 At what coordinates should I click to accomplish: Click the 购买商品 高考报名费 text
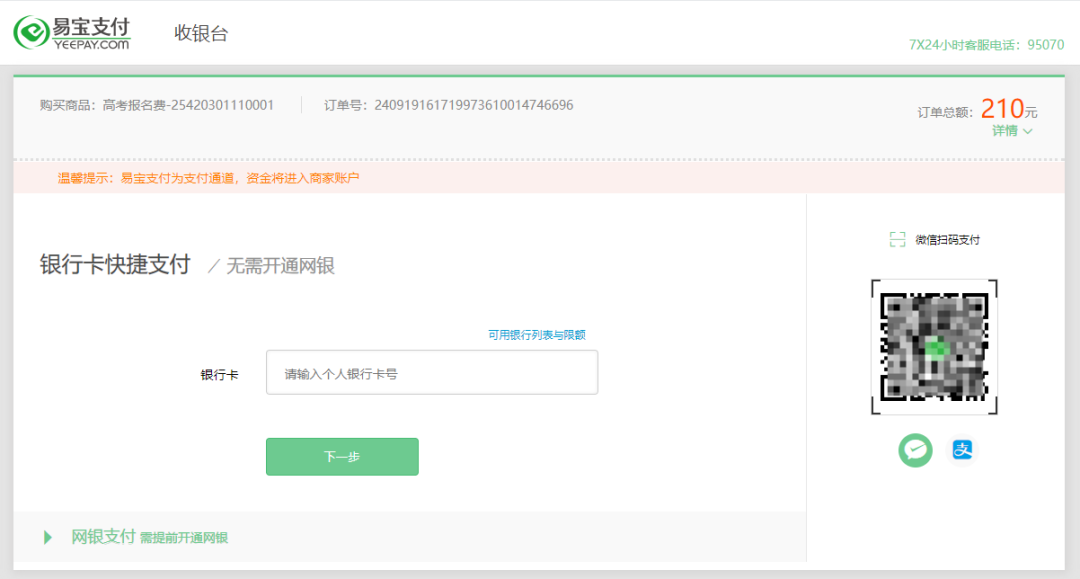pos(157,105)
